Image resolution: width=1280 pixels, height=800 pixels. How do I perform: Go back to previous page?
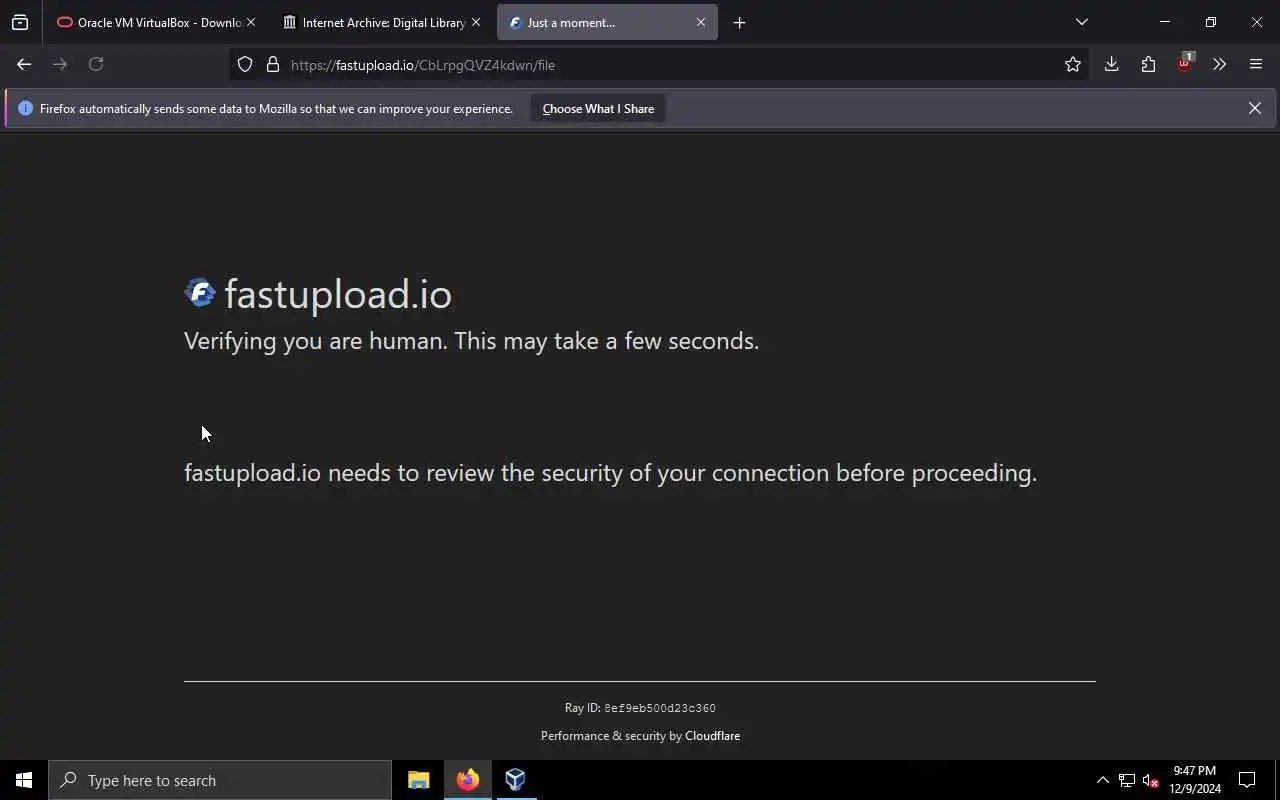[24, 64]
